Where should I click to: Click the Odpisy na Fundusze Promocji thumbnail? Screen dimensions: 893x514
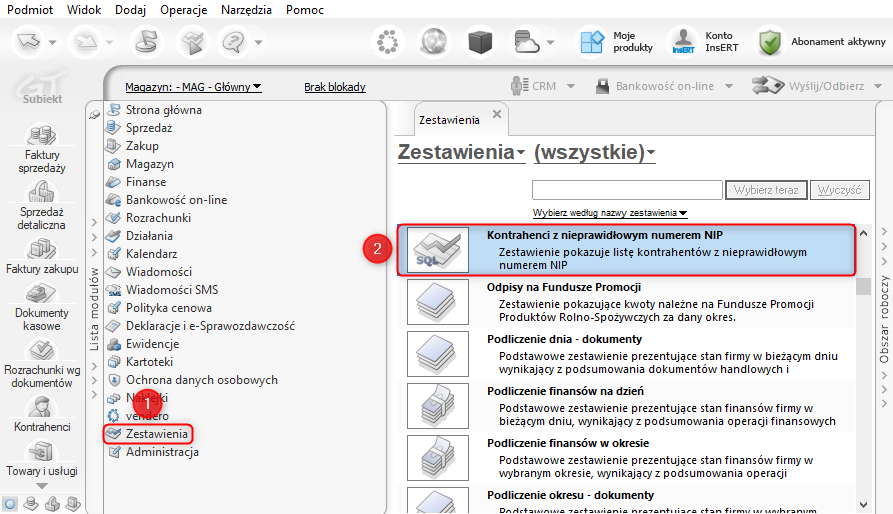[x=438, y=302]
